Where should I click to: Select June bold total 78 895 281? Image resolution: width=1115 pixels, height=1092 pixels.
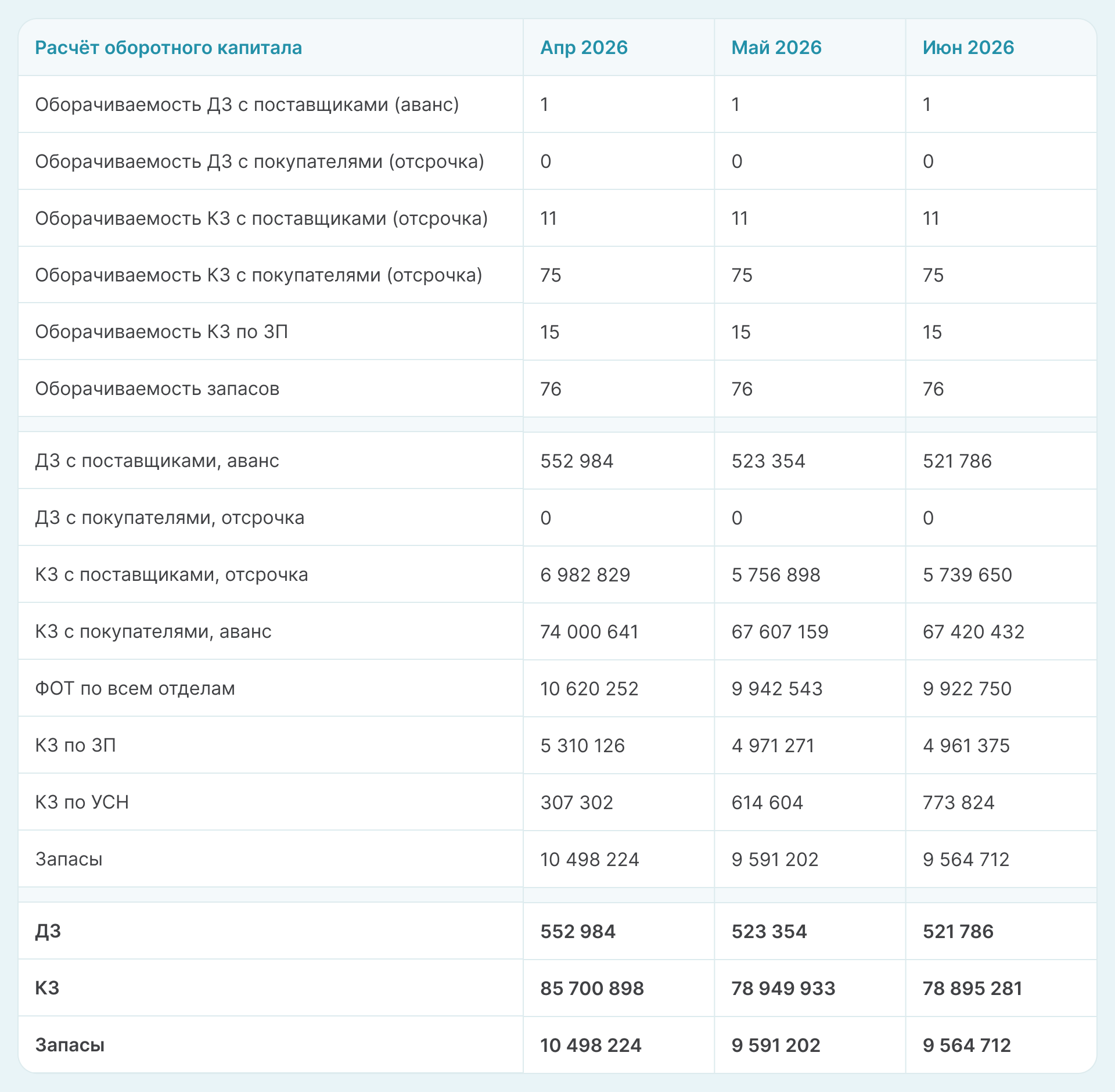pyautogui.click(x=972, y=988)
